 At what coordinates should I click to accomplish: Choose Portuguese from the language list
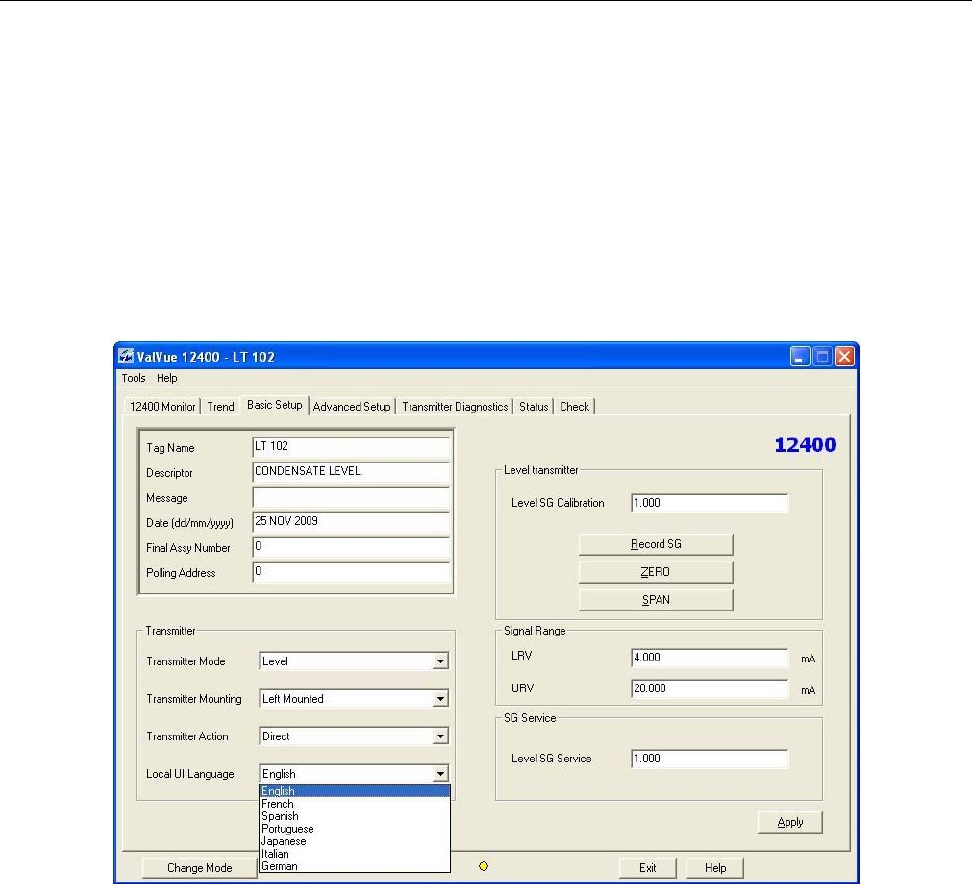click(x=355, y=829)
